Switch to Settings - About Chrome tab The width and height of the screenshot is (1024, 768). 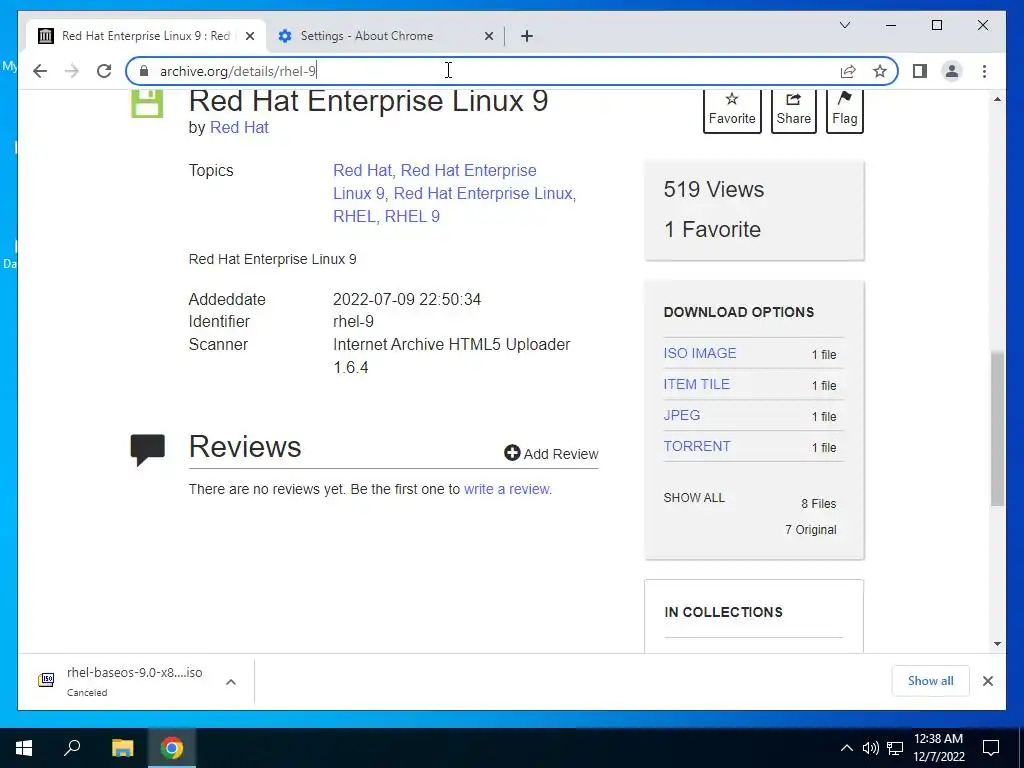[385, 36]
